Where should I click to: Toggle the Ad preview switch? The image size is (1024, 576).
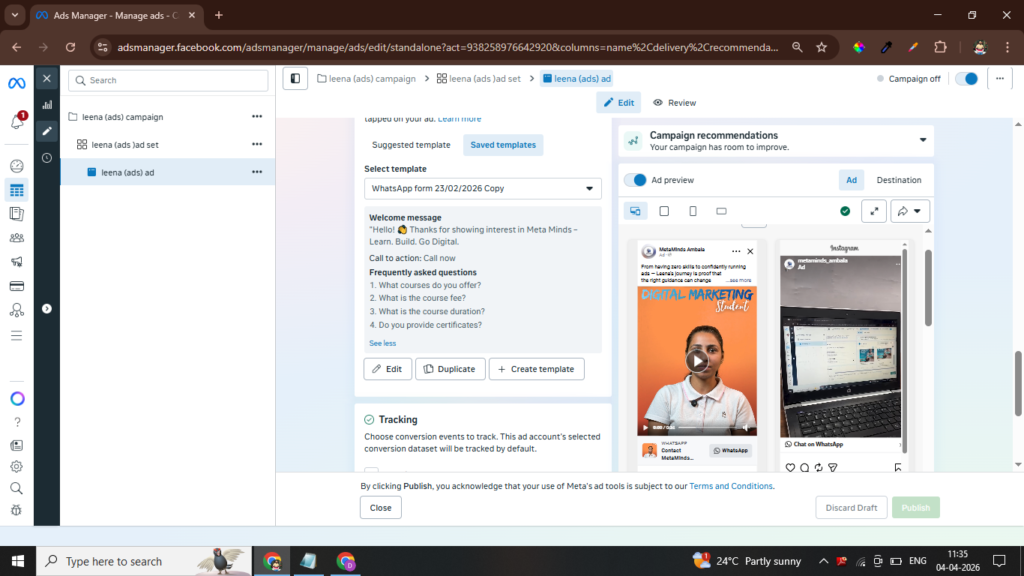[x=635, y=180]
